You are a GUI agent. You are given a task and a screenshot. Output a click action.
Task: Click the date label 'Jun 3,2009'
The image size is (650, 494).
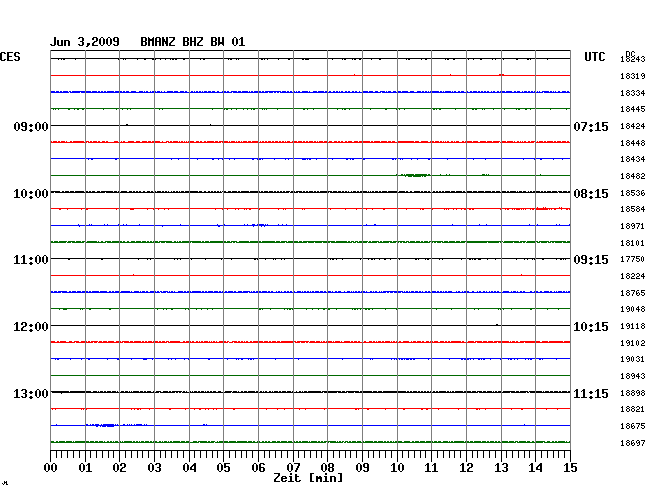[x=85, y=42]
